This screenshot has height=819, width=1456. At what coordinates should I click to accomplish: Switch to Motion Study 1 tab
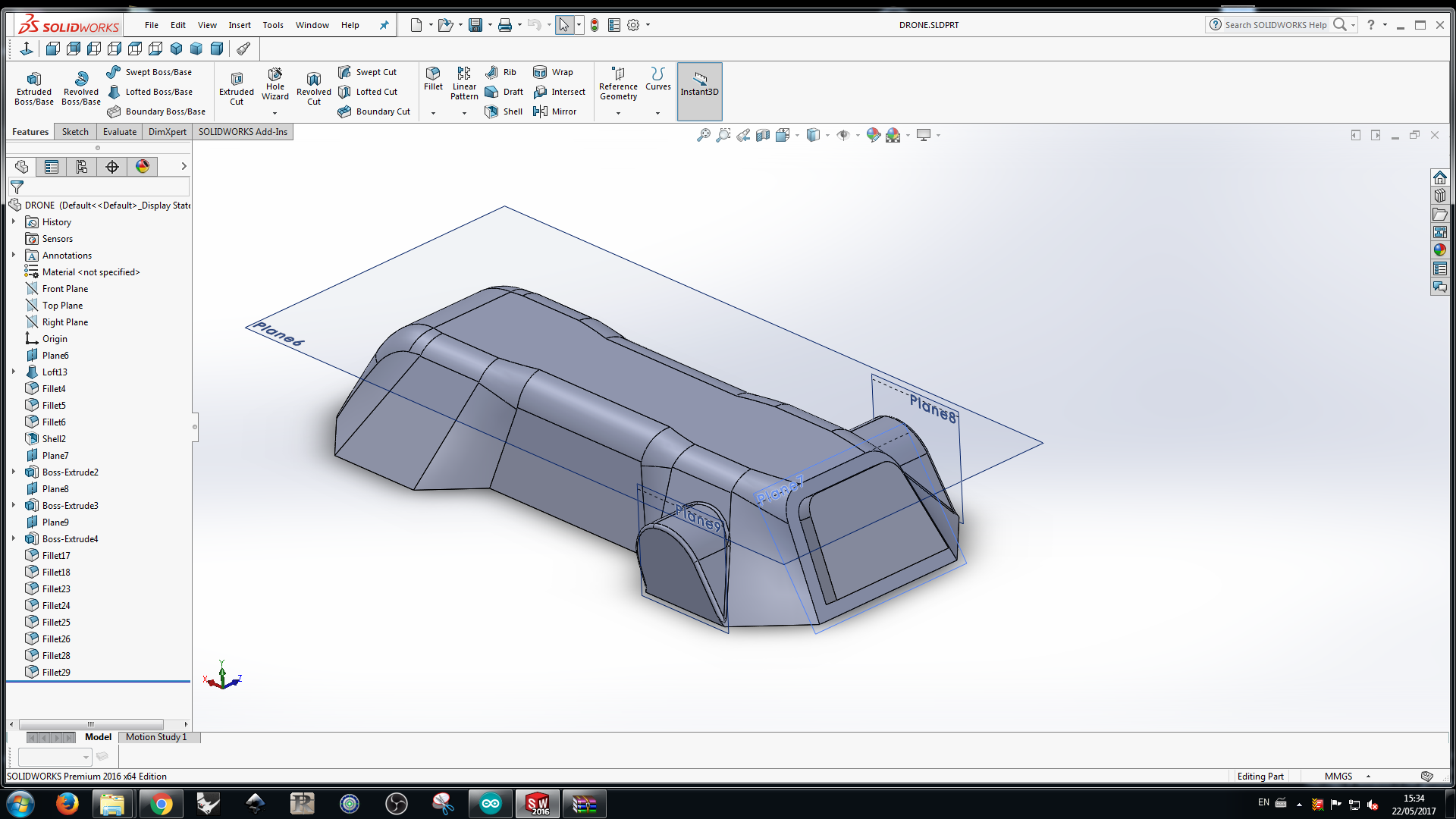coord(155,736)
